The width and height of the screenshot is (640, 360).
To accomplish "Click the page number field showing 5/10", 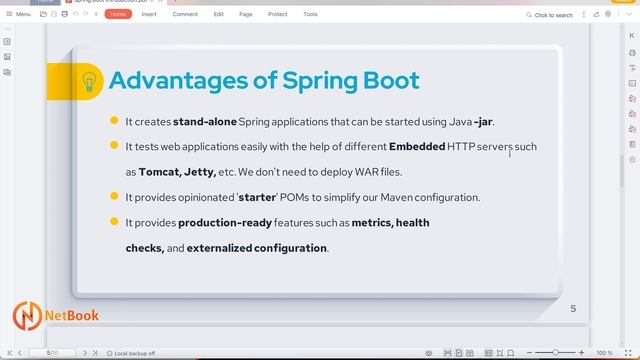I will point(52,353).
